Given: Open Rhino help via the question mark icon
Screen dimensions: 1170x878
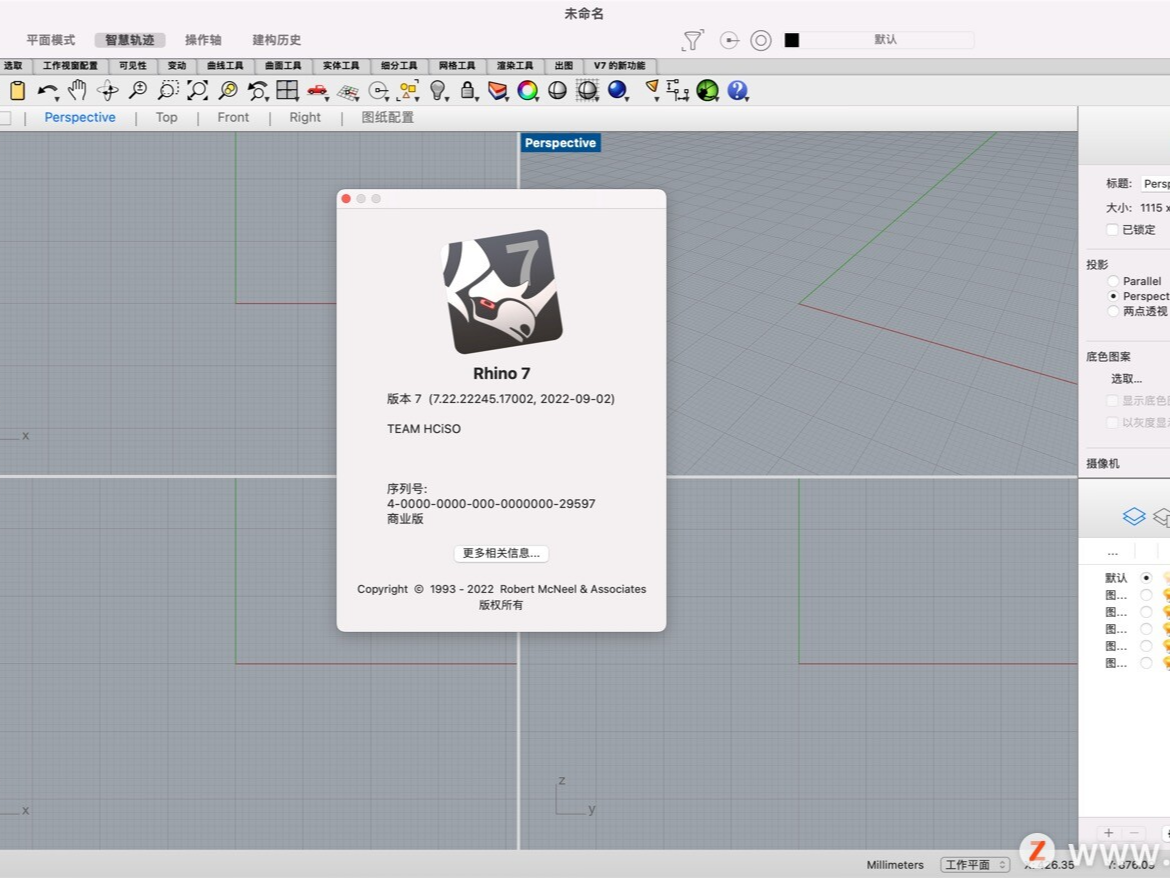Looking at the screenshot, I should point(737,91).
